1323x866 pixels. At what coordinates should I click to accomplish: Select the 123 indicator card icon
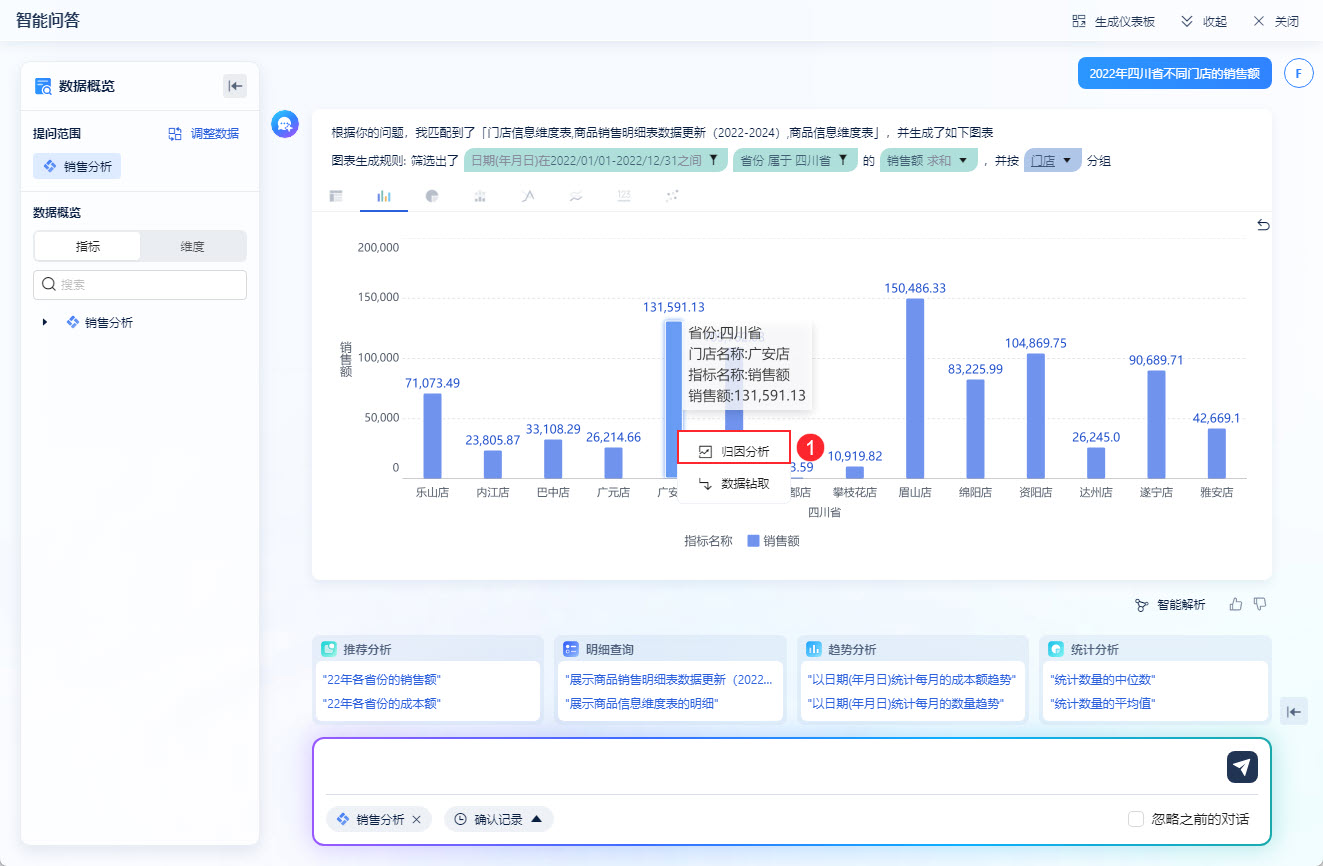tap(624, 196)
